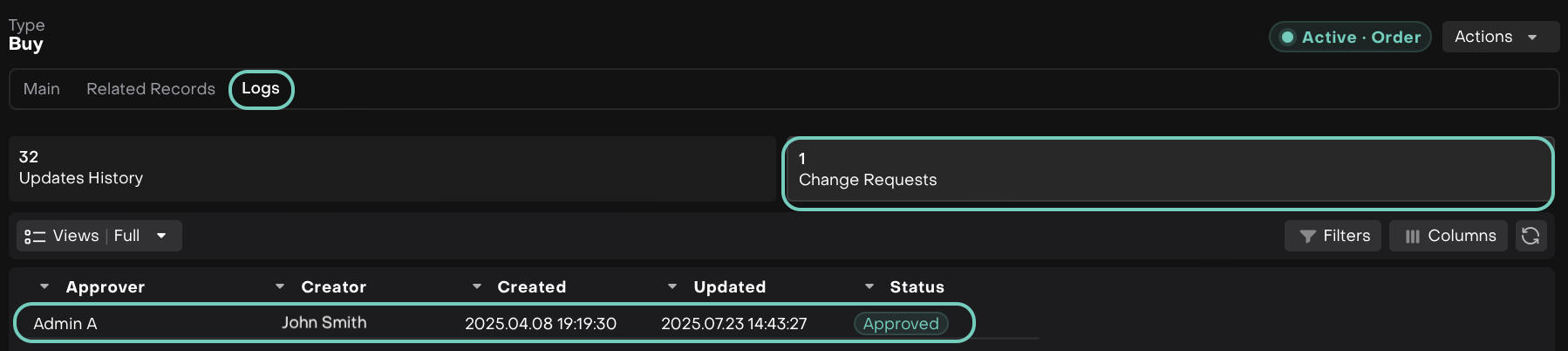
Task: Expand the Views Full dropdown arrow
Action: tap(161, 236)
